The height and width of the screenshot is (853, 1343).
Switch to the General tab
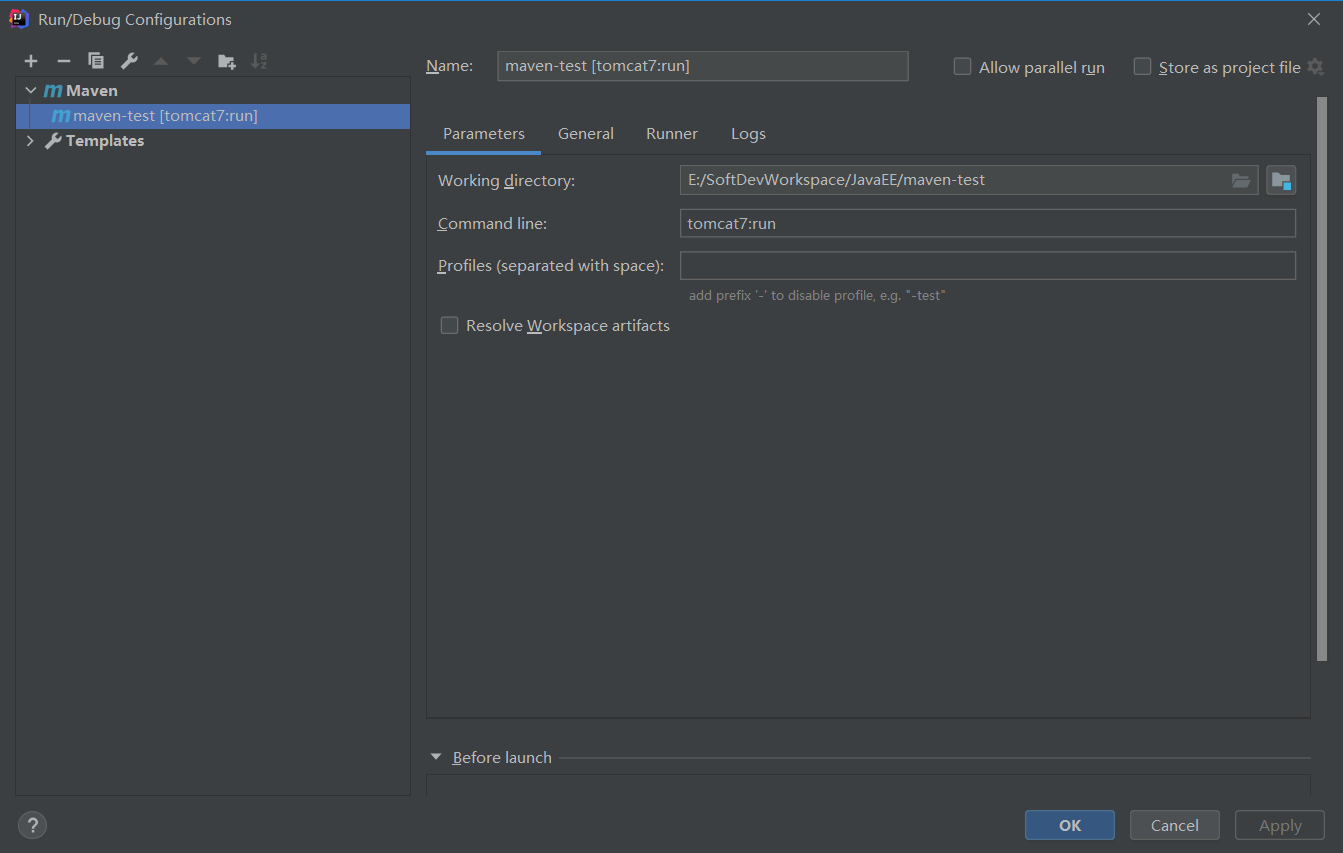(x=586, y=134)
